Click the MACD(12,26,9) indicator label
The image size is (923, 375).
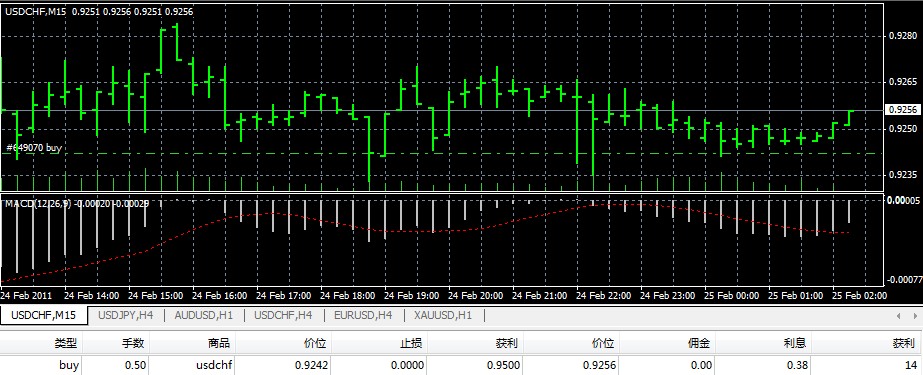click(38, 203)
